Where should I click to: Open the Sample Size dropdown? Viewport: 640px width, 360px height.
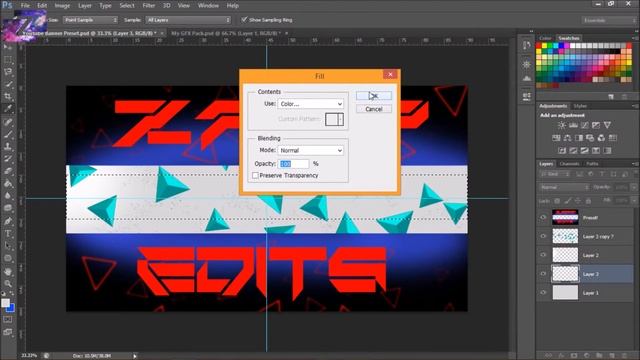(90, 20)
